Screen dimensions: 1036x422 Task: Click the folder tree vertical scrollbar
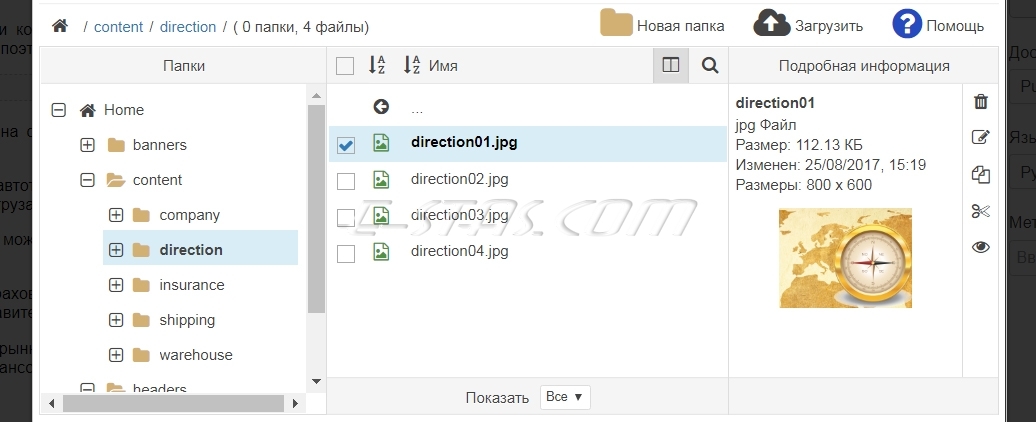pos(316,208)
